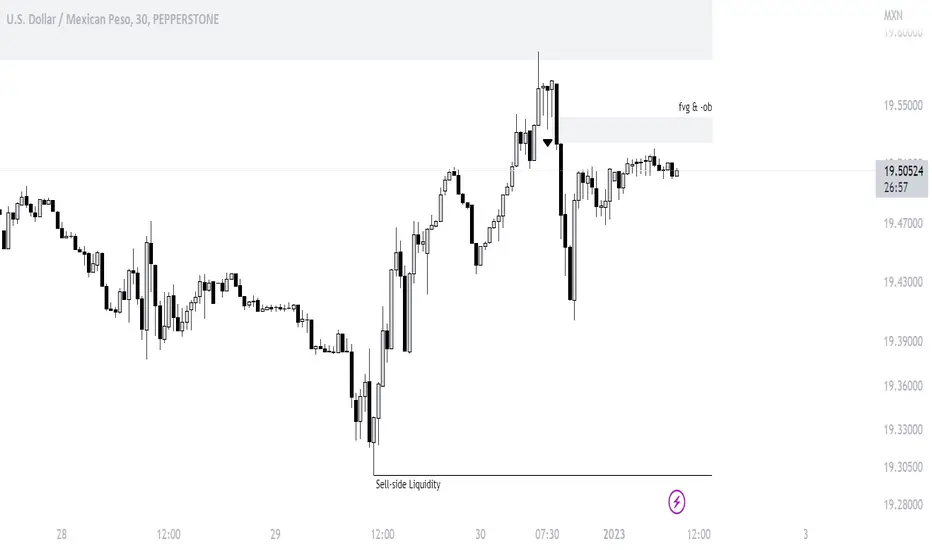This screenshot has height=550, width=932.
Task: Click the Sell-side Liquidity horizontal line
Action: 543,475
